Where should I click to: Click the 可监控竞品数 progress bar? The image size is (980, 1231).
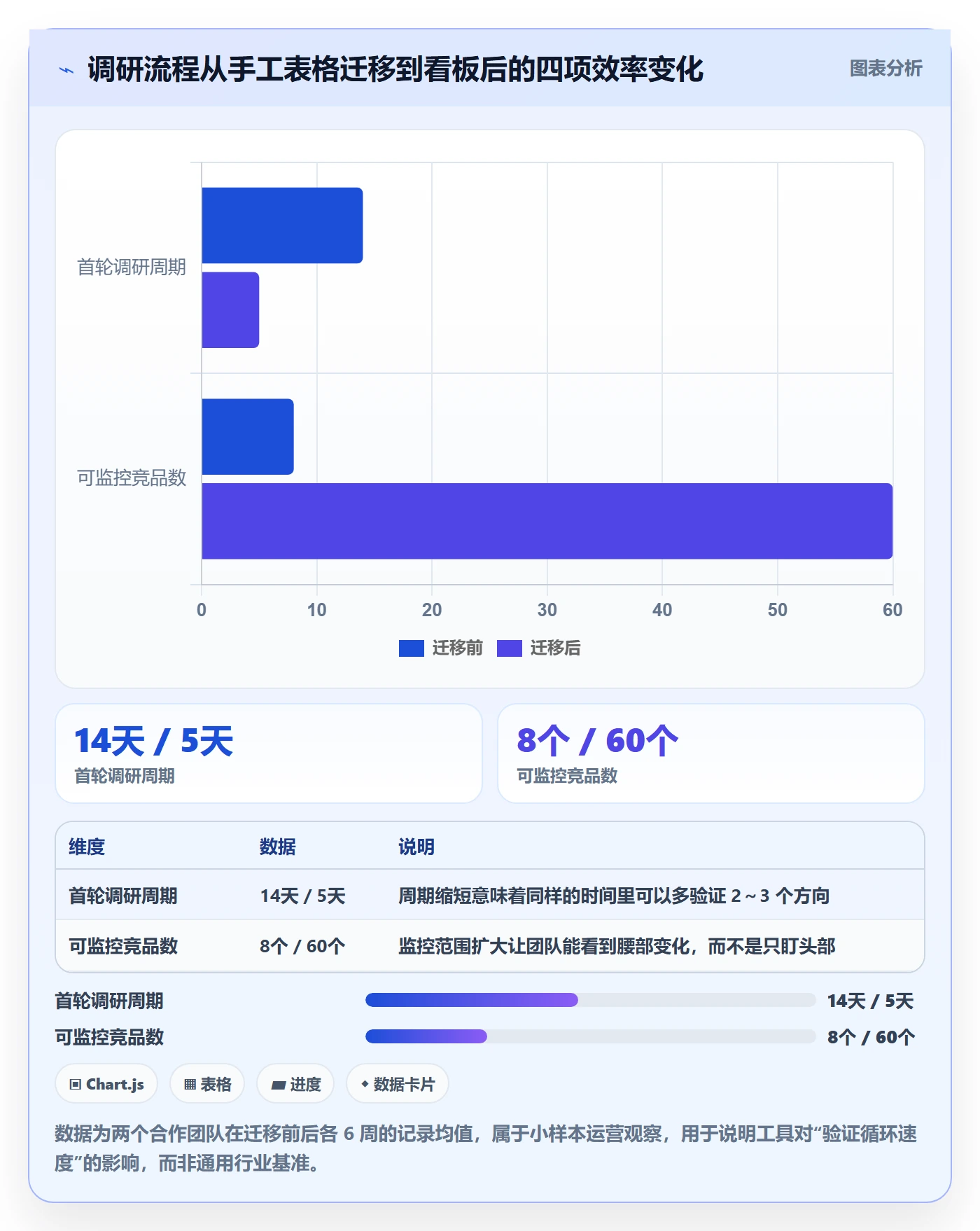[x=591, y=1036]
